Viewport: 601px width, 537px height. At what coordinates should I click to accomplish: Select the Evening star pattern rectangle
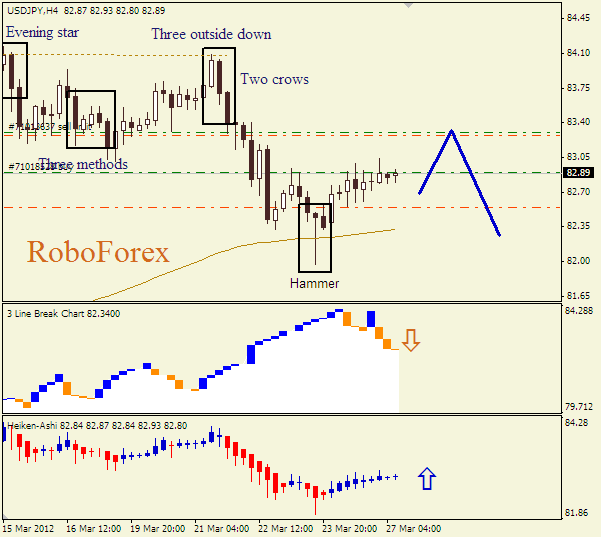(x=13, y=70)
